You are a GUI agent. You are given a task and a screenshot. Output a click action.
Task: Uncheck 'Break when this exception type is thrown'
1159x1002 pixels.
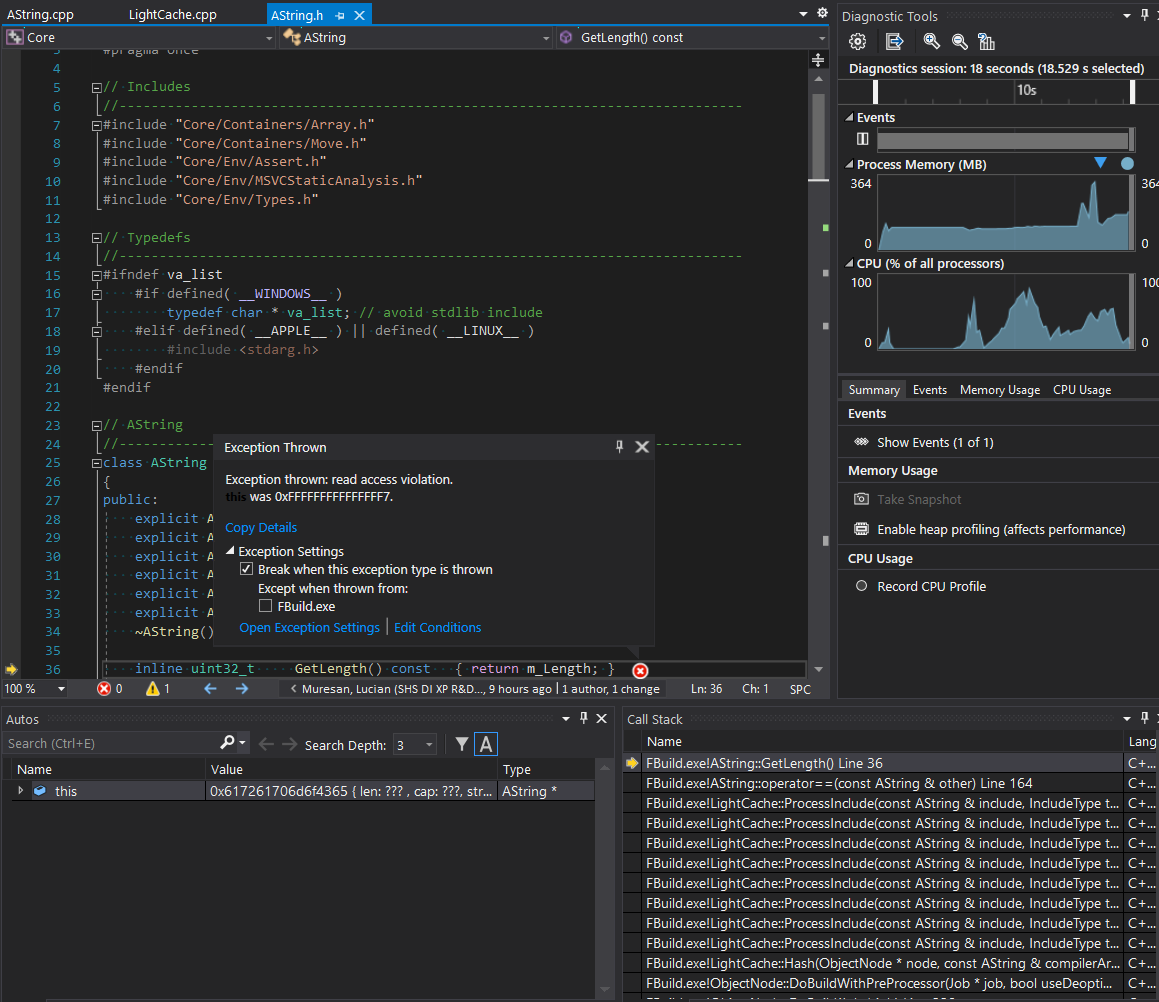tap(245, 567)
